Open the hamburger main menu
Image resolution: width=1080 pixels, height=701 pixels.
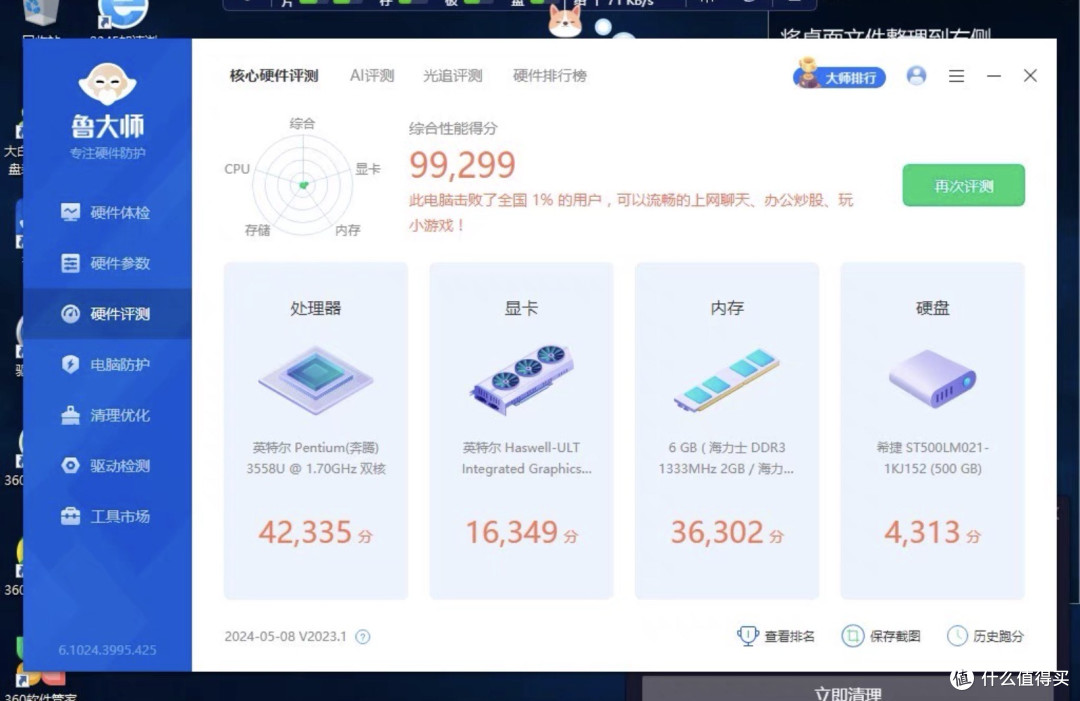(x=956, y=76)
